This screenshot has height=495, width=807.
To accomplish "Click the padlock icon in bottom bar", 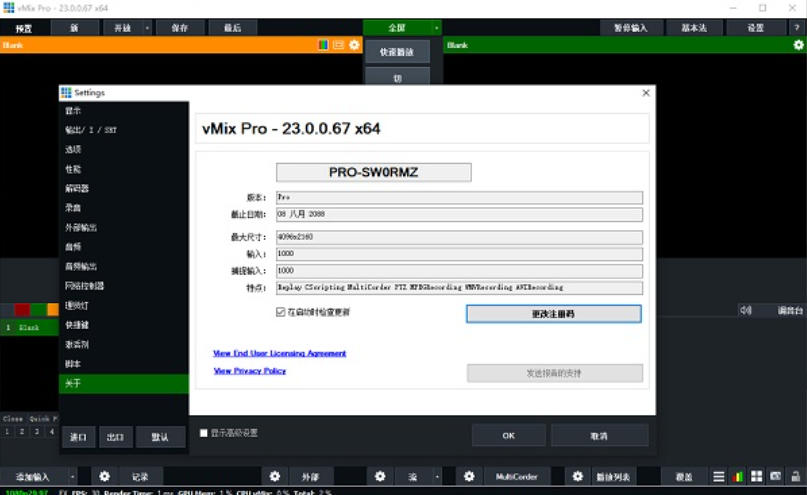I will point(796,476).
